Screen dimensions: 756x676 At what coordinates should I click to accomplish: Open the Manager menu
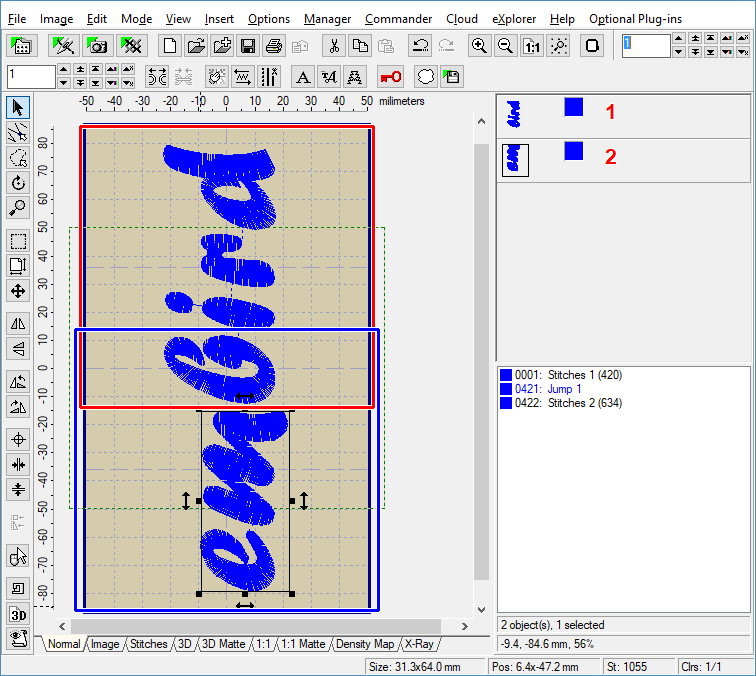point(327,19)
